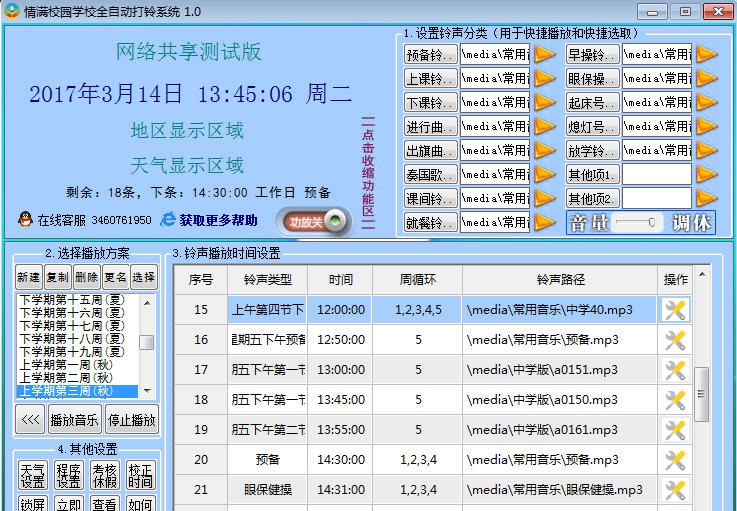The width and height of the screenshot is (737, 511).
Task: Play the 上课铃 ringtone preview
Action: tap(544, 79)
